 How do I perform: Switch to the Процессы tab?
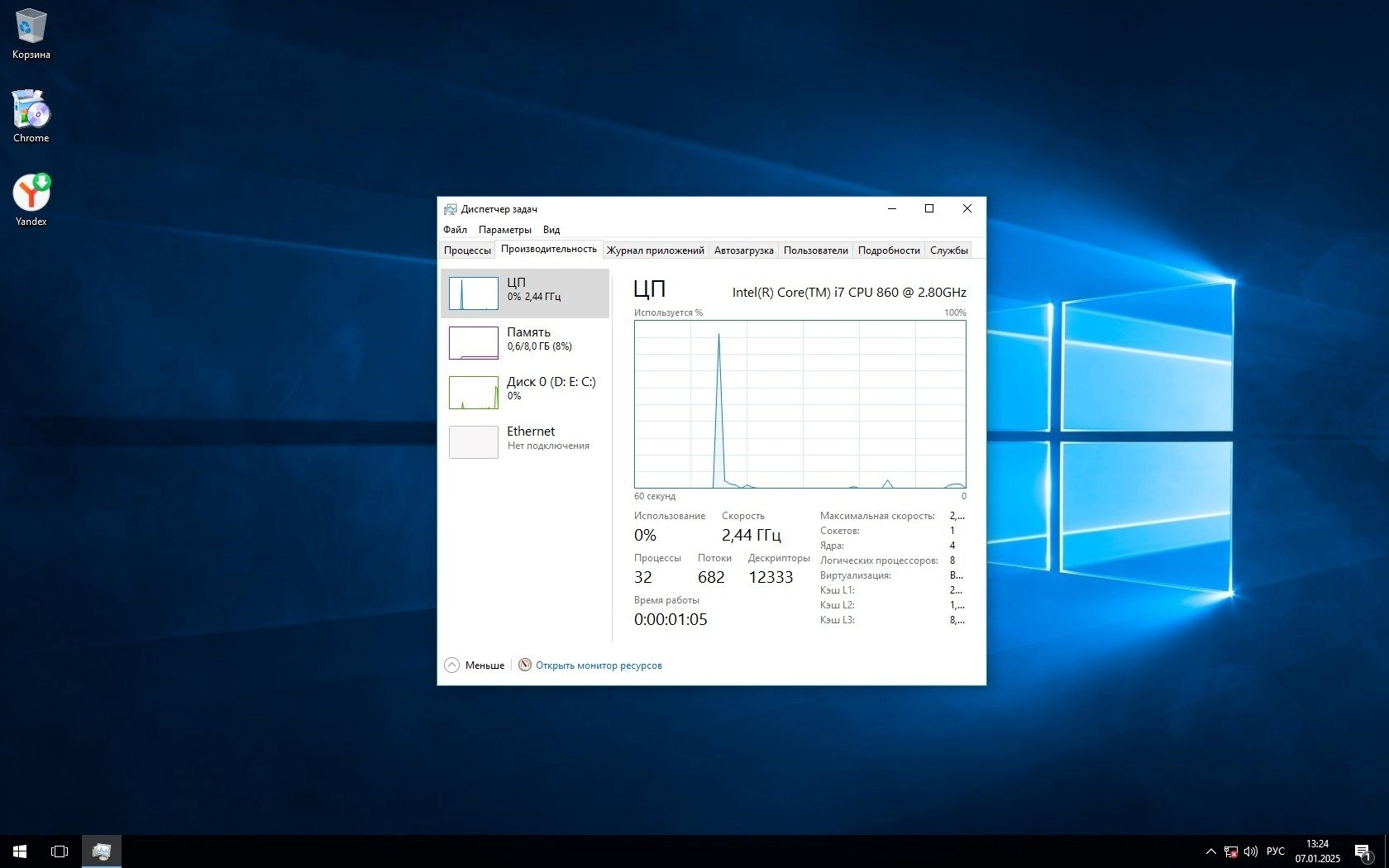(x=467, y=250)
